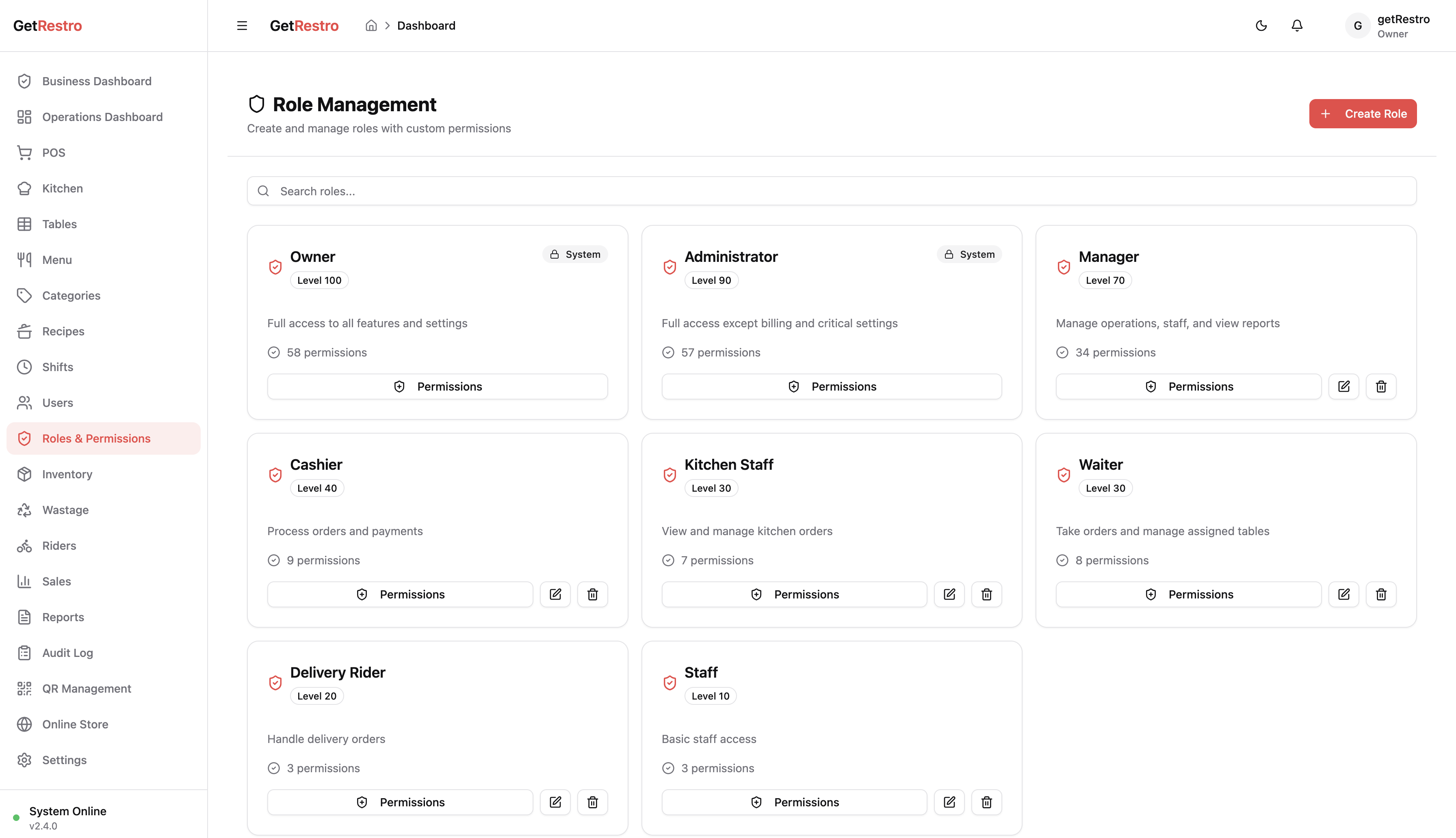This screenshot has height=838, width=1456.
Task: Edit the Waiter role
Action: (x=1344, y=594)
